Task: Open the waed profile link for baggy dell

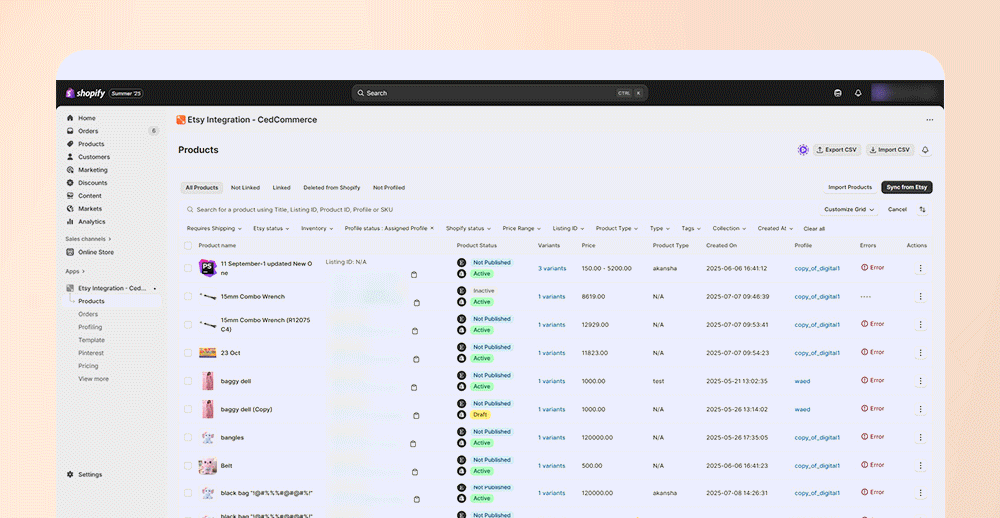Action: point(802,381)
